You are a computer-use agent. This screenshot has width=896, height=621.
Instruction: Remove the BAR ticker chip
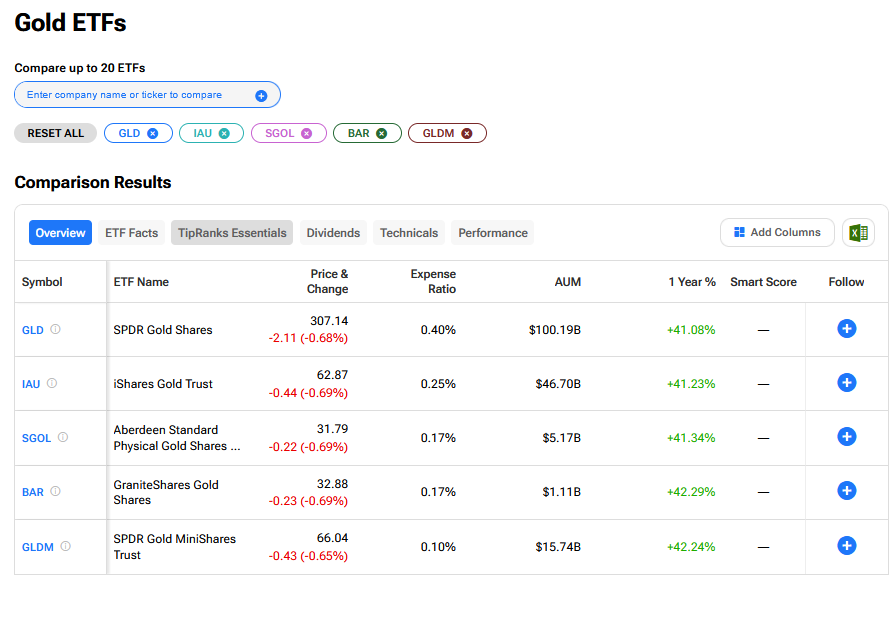pyautogui.click(x=381, y=133)
